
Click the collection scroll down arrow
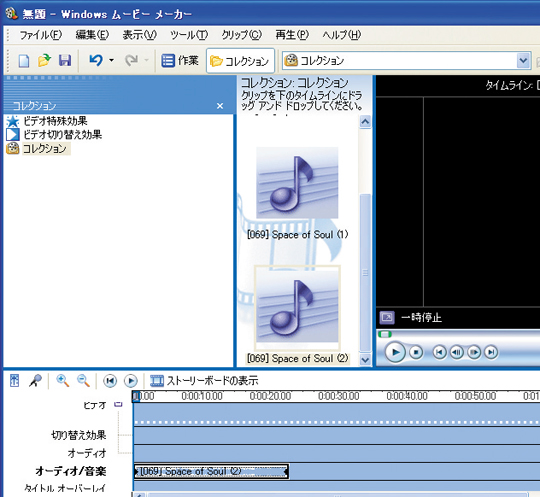coord(365,360)
